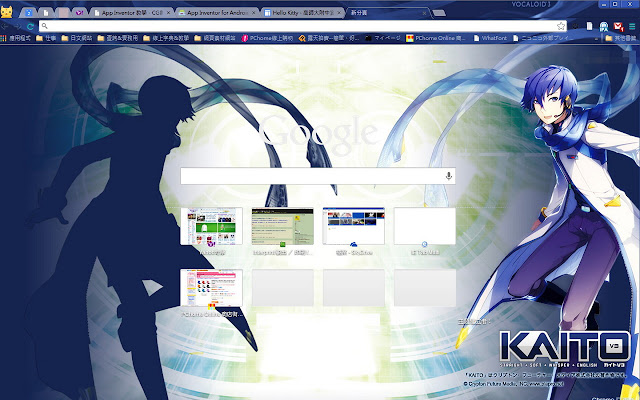The height and width of the screenshot is (400, 640).
Task: Switch to the Yahoo pinned tab
Action: [x=80, y=13]
